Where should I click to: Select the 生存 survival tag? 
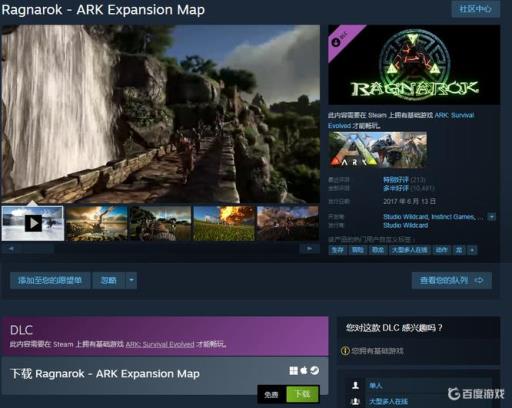pyautogui.click(x=337, y=250)
